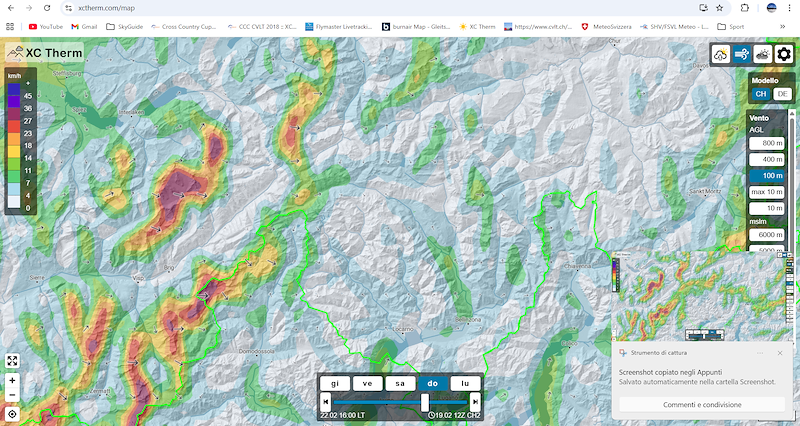800x426 pixels.
Task: Select the 'sa' day tab
Action: point(400,383)
